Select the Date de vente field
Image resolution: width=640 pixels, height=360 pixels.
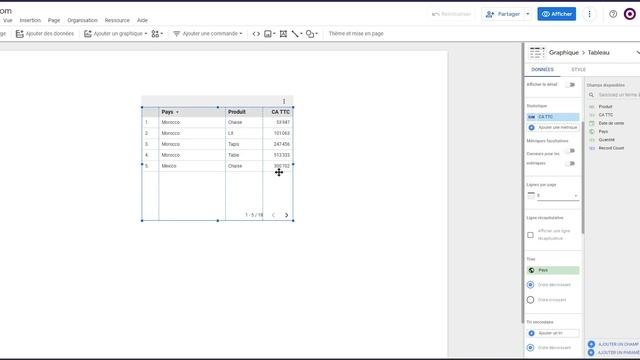click(x=611, y=123)
